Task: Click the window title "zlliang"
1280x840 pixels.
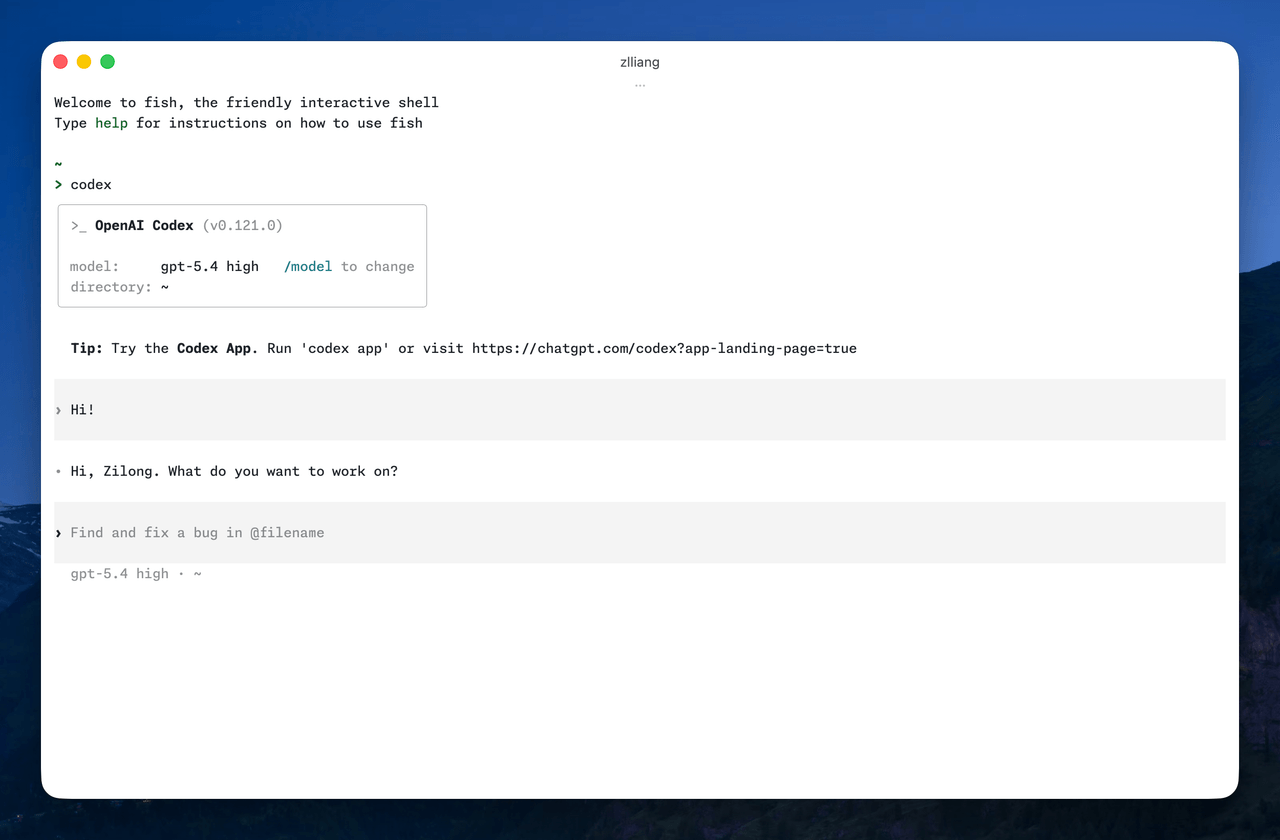Action: [640, 62]
